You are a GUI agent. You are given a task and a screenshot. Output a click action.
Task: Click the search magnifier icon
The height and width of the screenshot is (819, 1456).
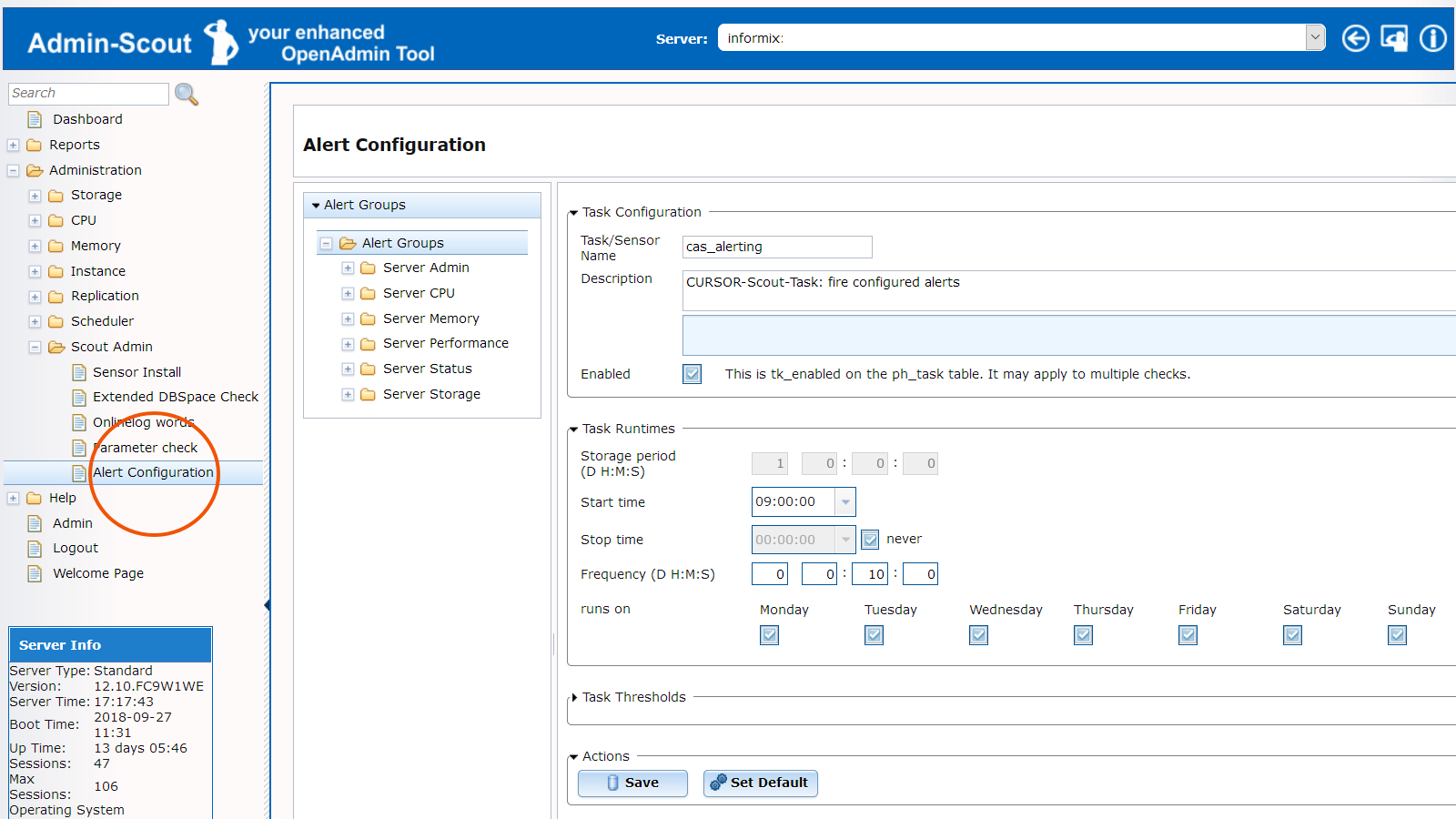click(x=187, y=94)
